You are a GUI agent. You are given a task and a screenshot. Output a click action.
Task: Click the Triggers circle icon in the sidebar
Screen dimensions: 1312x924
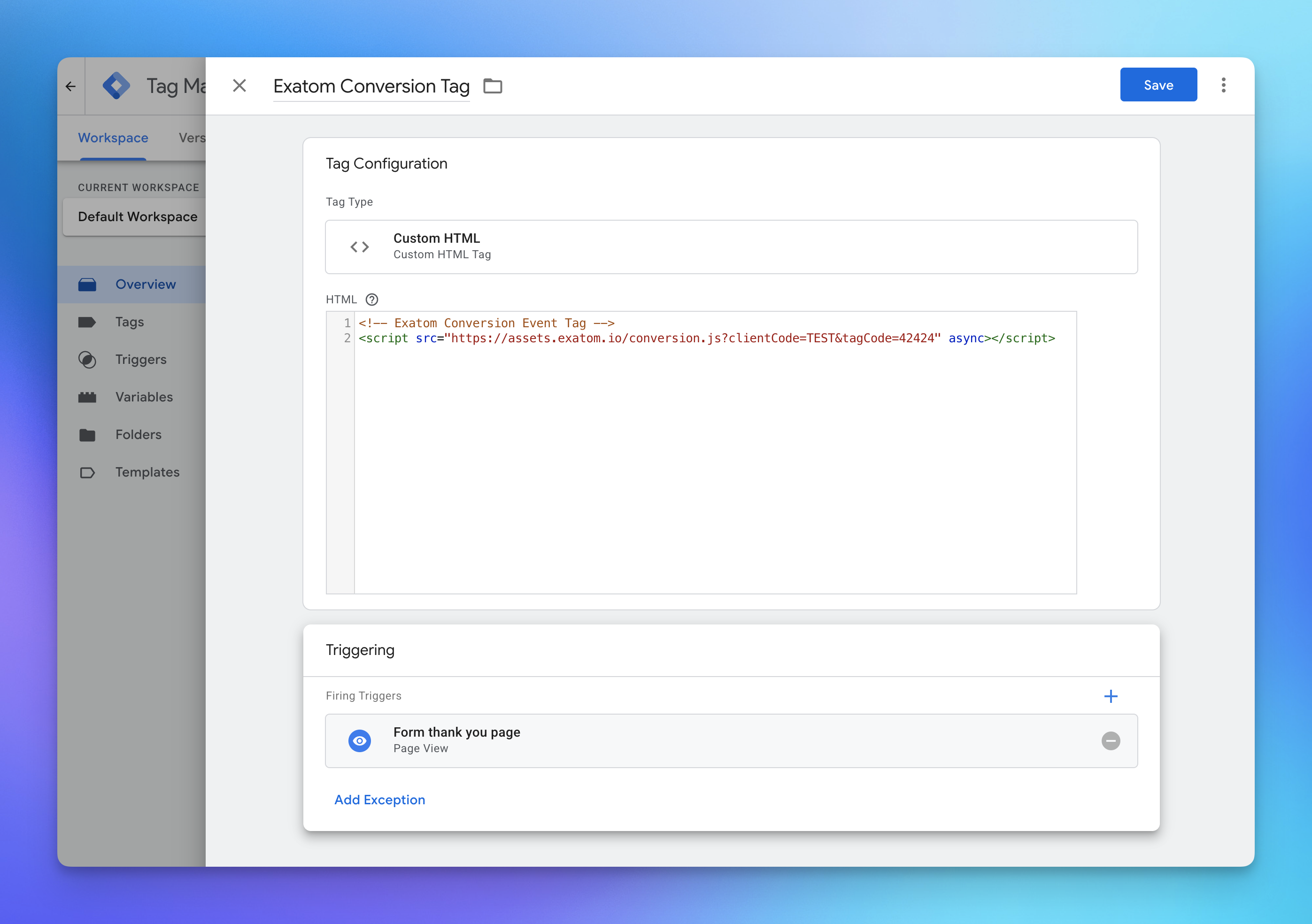pyautogui.click(x=87, y=360)
